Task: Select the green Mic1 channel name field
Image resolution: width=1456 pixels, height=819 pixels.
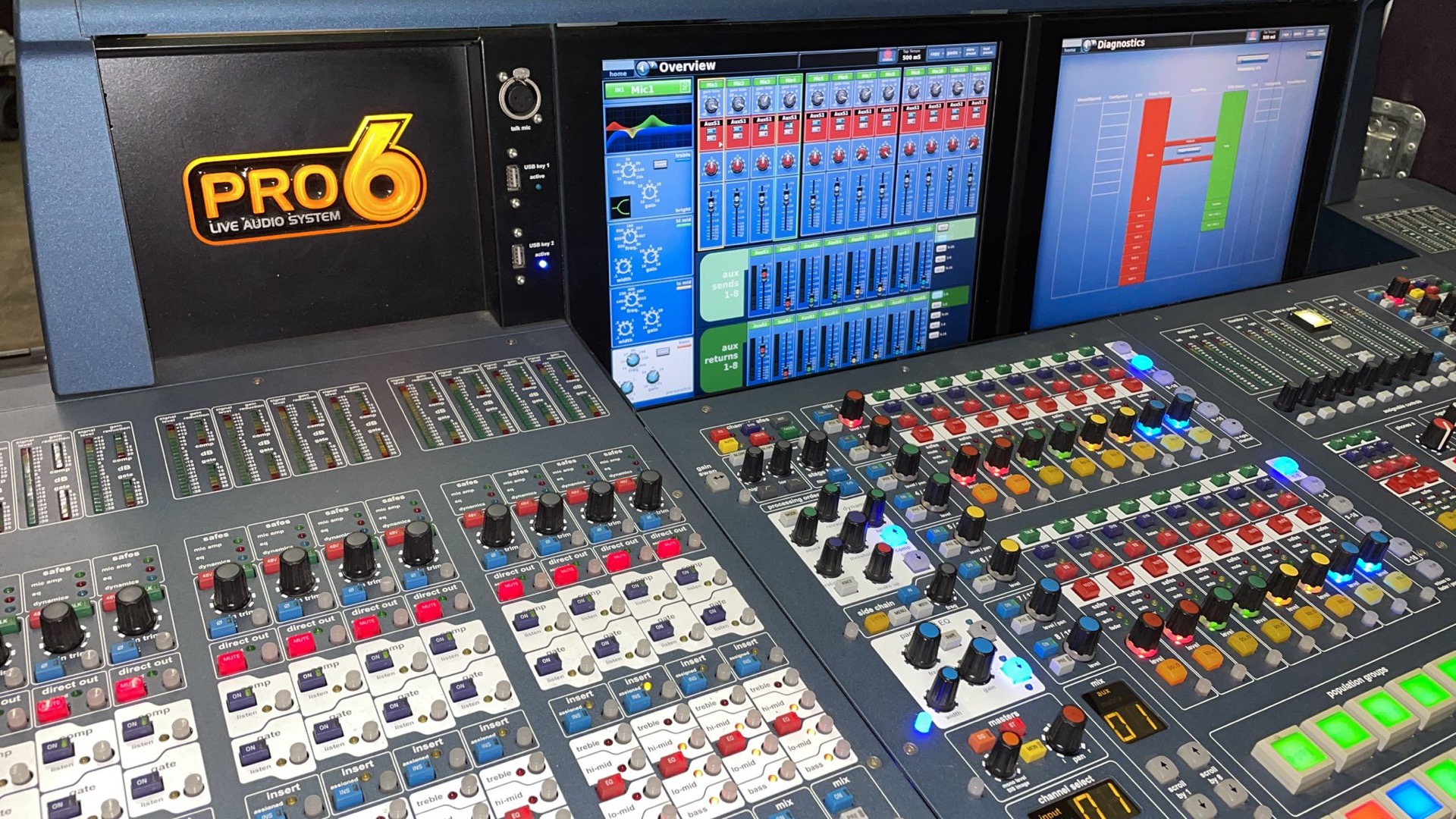Action: tap(646, 89)
